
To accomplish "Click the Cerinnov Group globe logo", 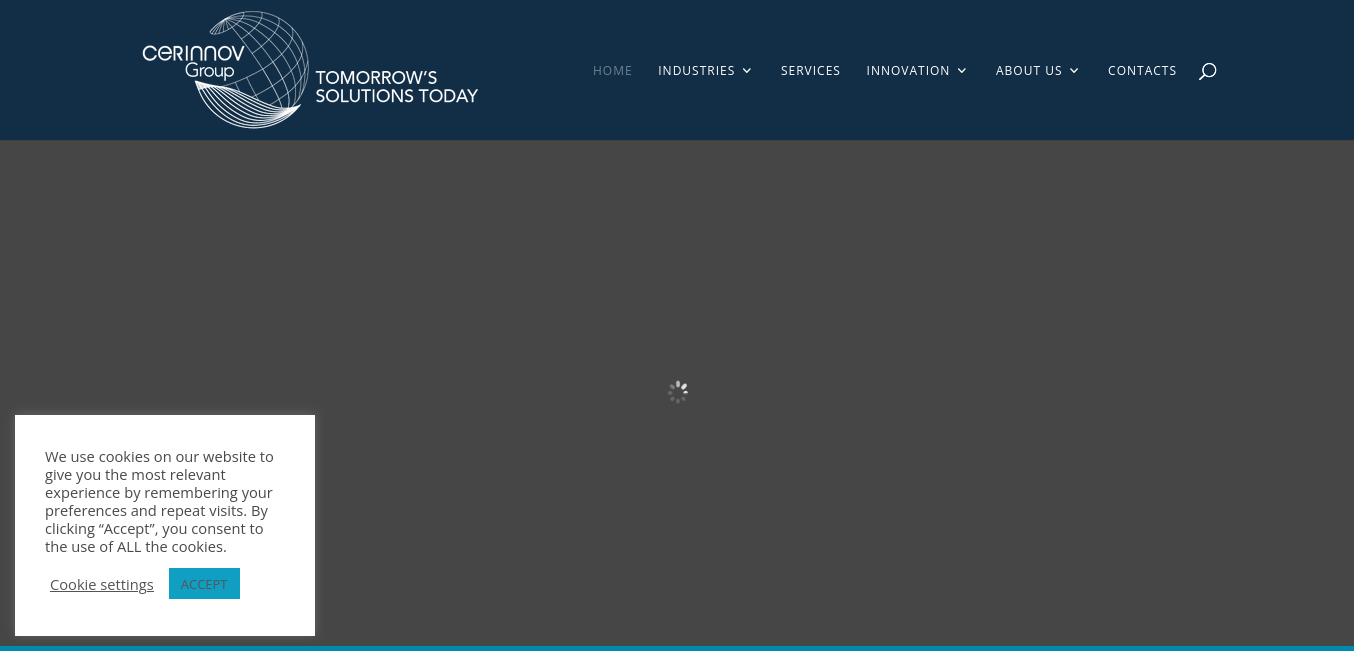I will [x=226, y=70].
